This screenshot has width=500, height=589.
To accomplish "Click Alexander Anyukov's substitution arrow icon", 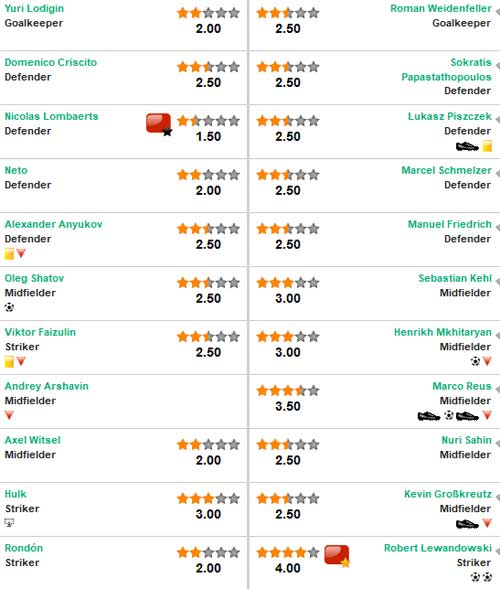I will click(21, 253).
